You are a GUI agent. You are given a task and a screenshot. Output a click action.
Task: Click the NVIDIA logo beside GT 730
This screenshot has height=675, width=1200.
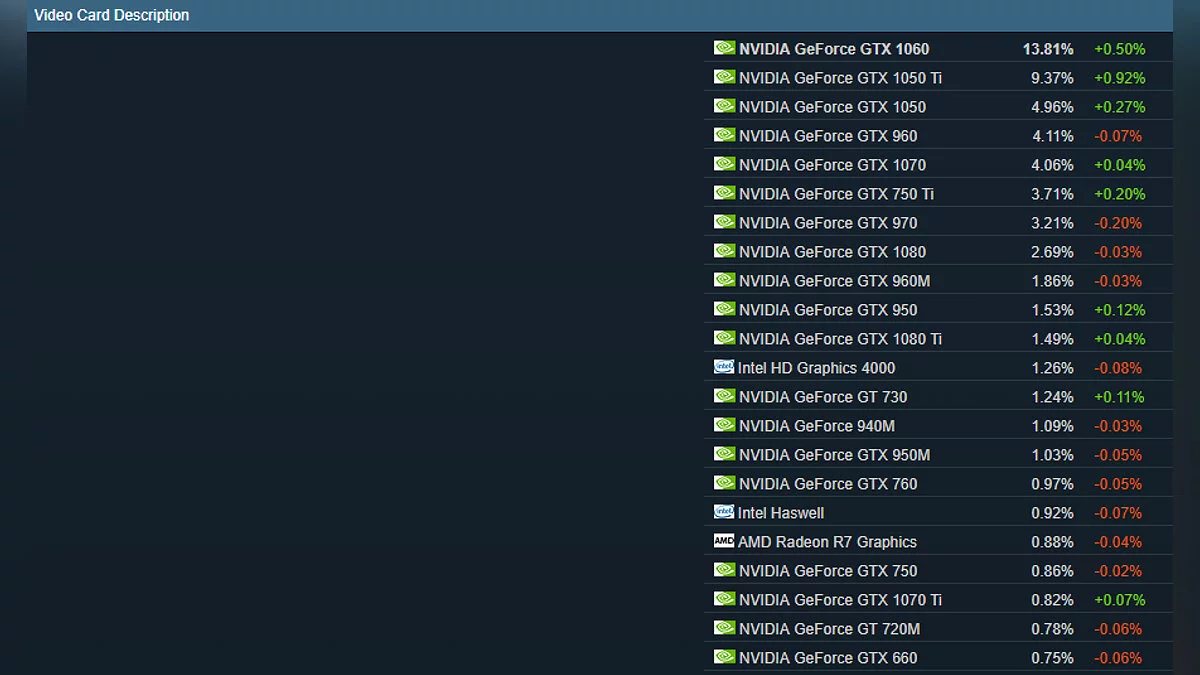tap(724, 396)
